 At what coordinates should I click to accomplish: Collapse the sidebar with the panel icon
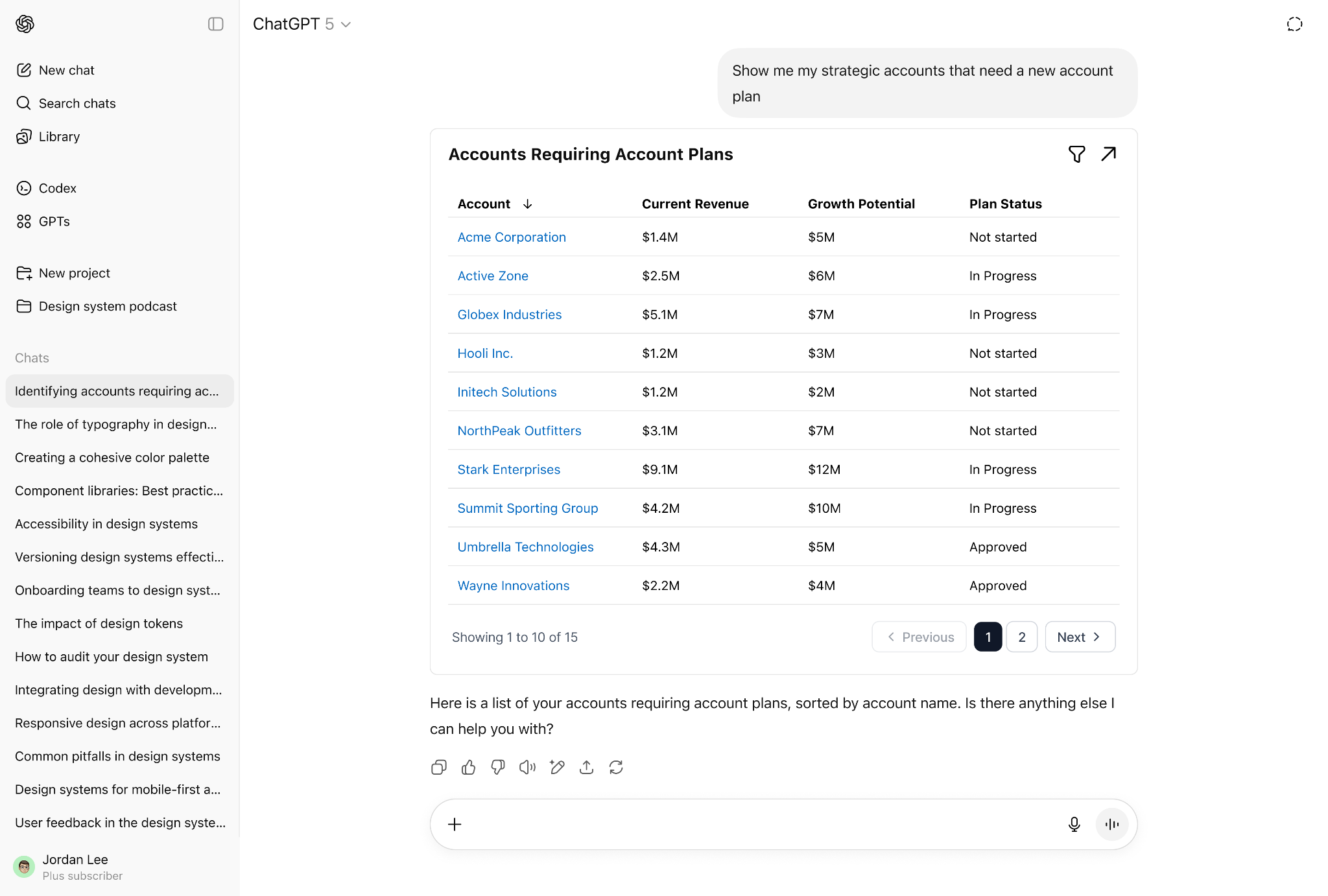(216, 24)
